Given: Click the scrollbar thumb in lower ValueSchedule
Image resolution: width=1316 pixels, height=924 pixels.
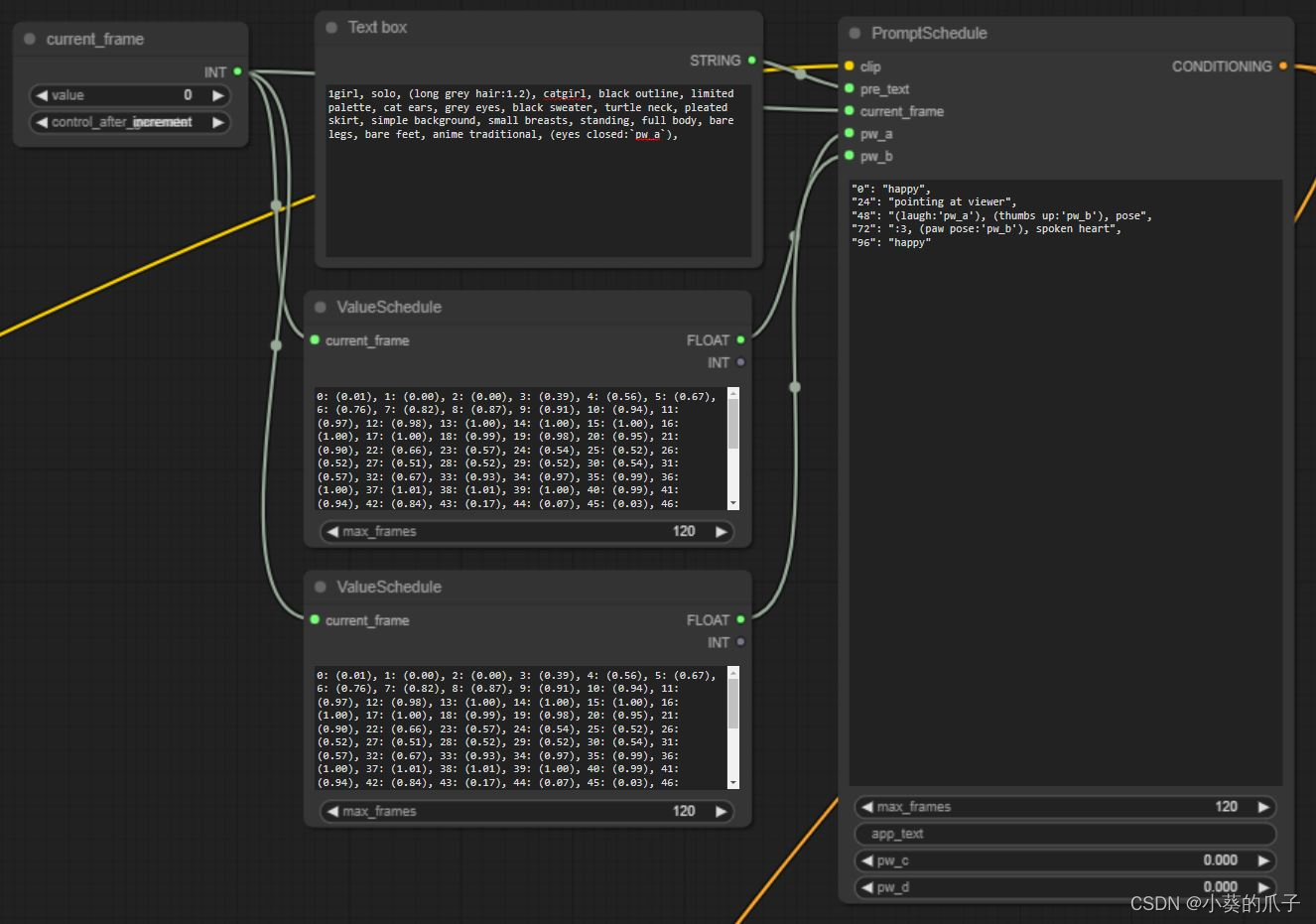Looking at the screenshot, I should (x=733, y=704).
